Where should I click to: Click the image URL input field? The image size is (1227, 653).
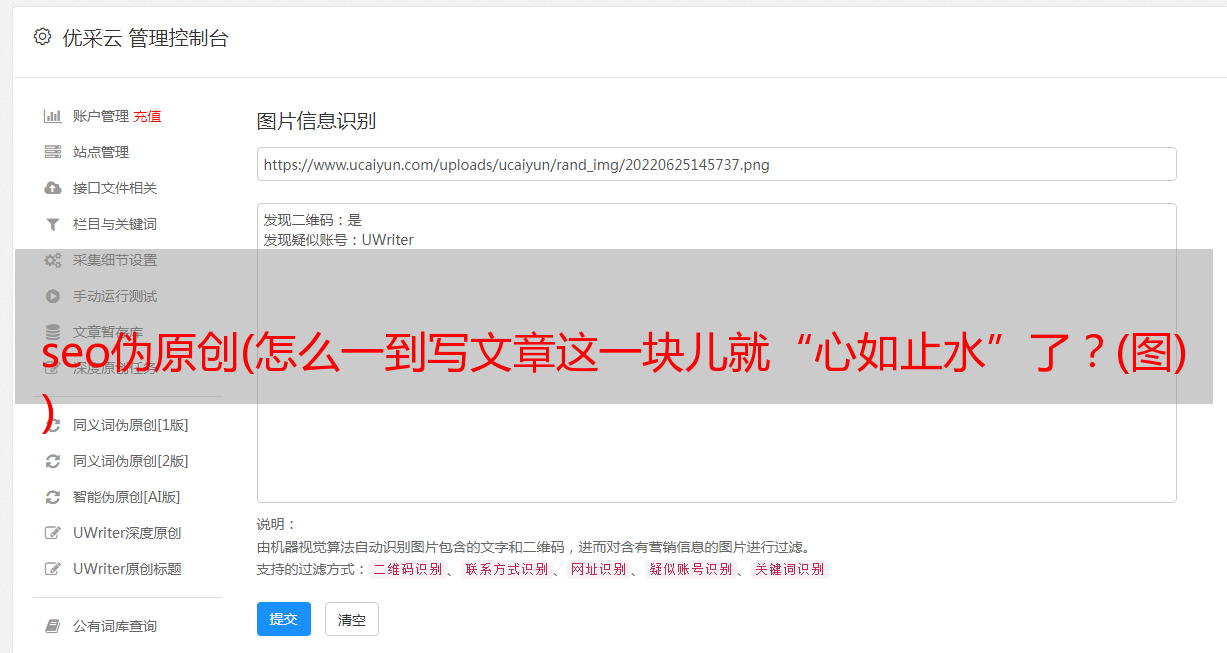click(x=716, y=164)
